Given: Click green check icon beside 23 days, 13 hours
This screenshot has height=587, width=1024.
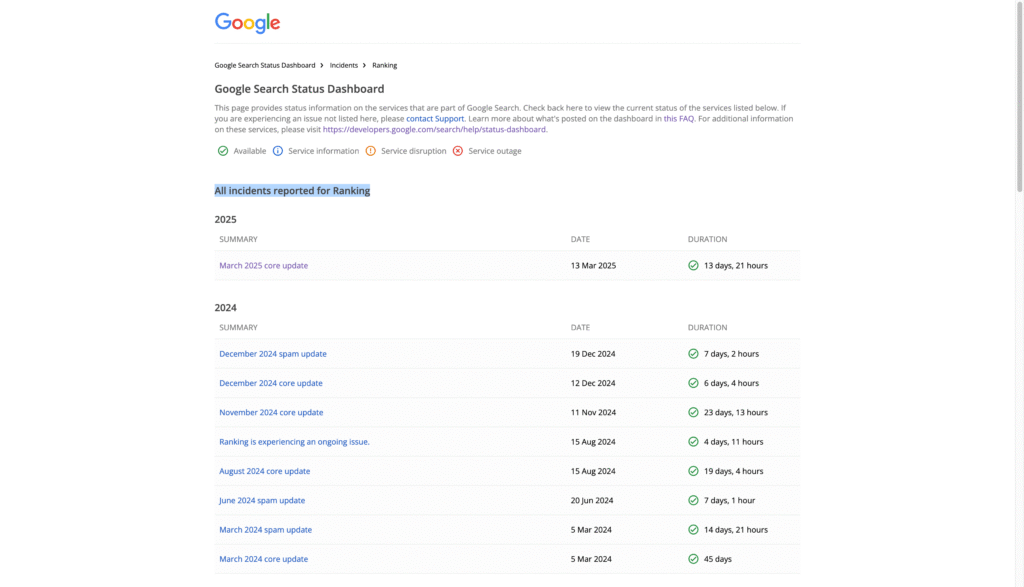Looking at the screenshot, I should (x=693, y=412).
